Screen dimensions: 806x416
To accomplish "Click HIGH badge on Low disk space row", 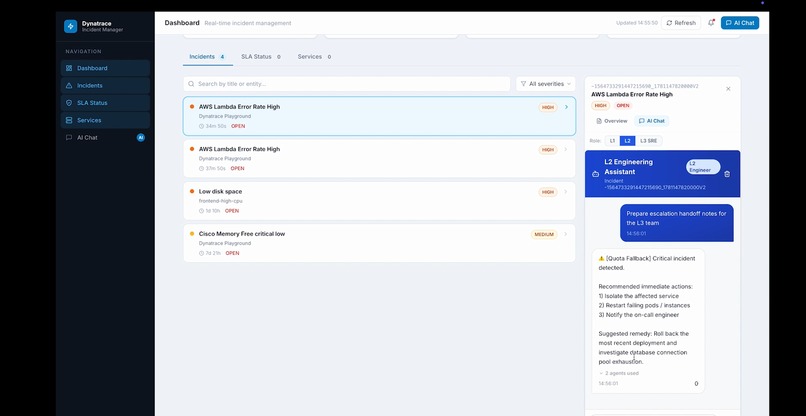I will point(547,192).
